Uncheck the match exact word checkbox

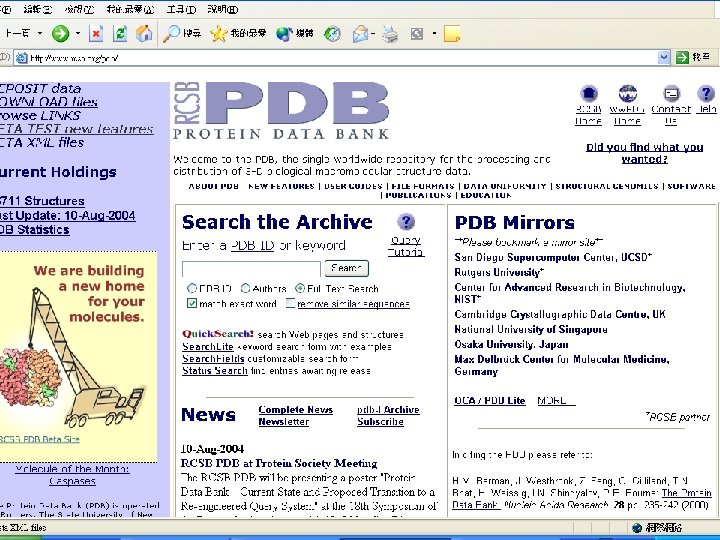click(x=192, y=304)
